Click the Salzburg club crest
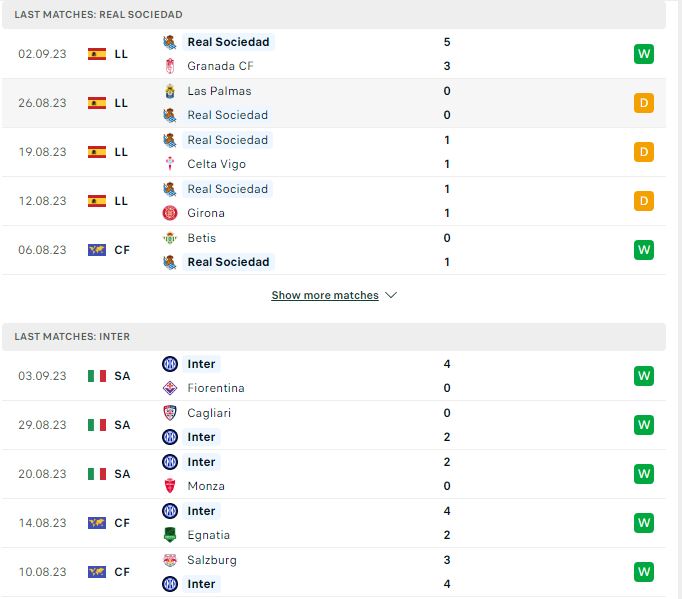Viewport: 682px width, 599px height. point(170,560)
